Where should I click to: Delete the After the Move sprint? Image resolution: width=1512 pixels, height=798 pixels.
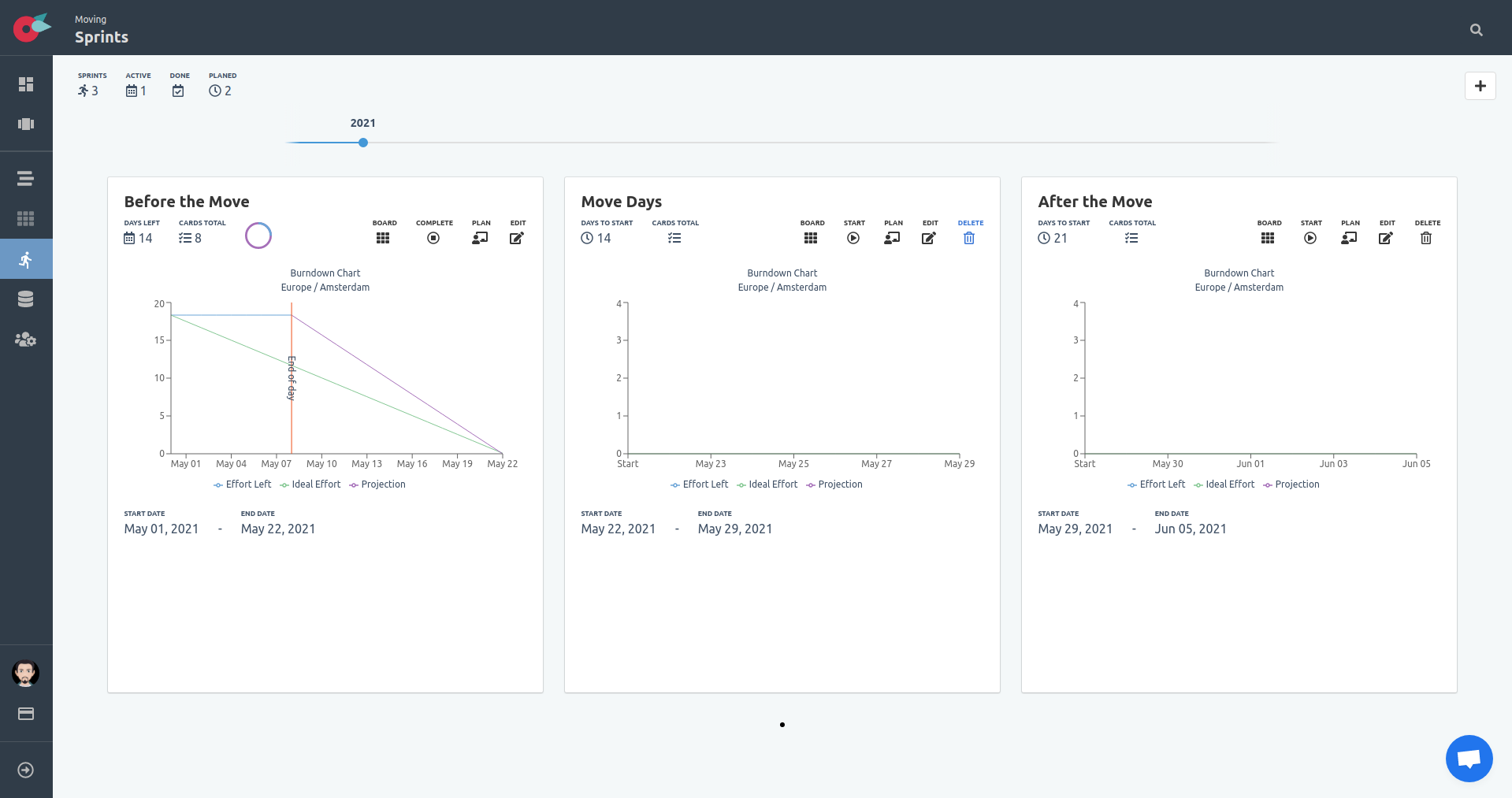(1427, 233)
